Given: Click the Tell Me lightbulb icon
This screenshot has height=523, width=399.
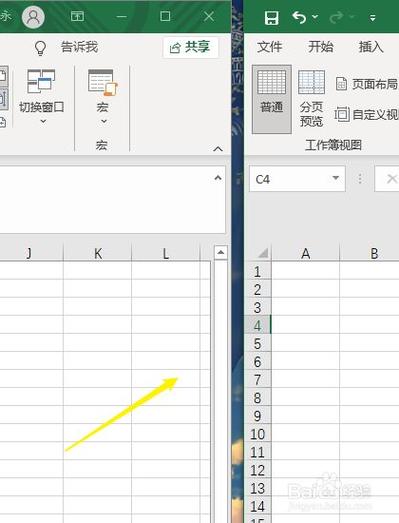Looking at the screenshot, I should tap(40, 48).
